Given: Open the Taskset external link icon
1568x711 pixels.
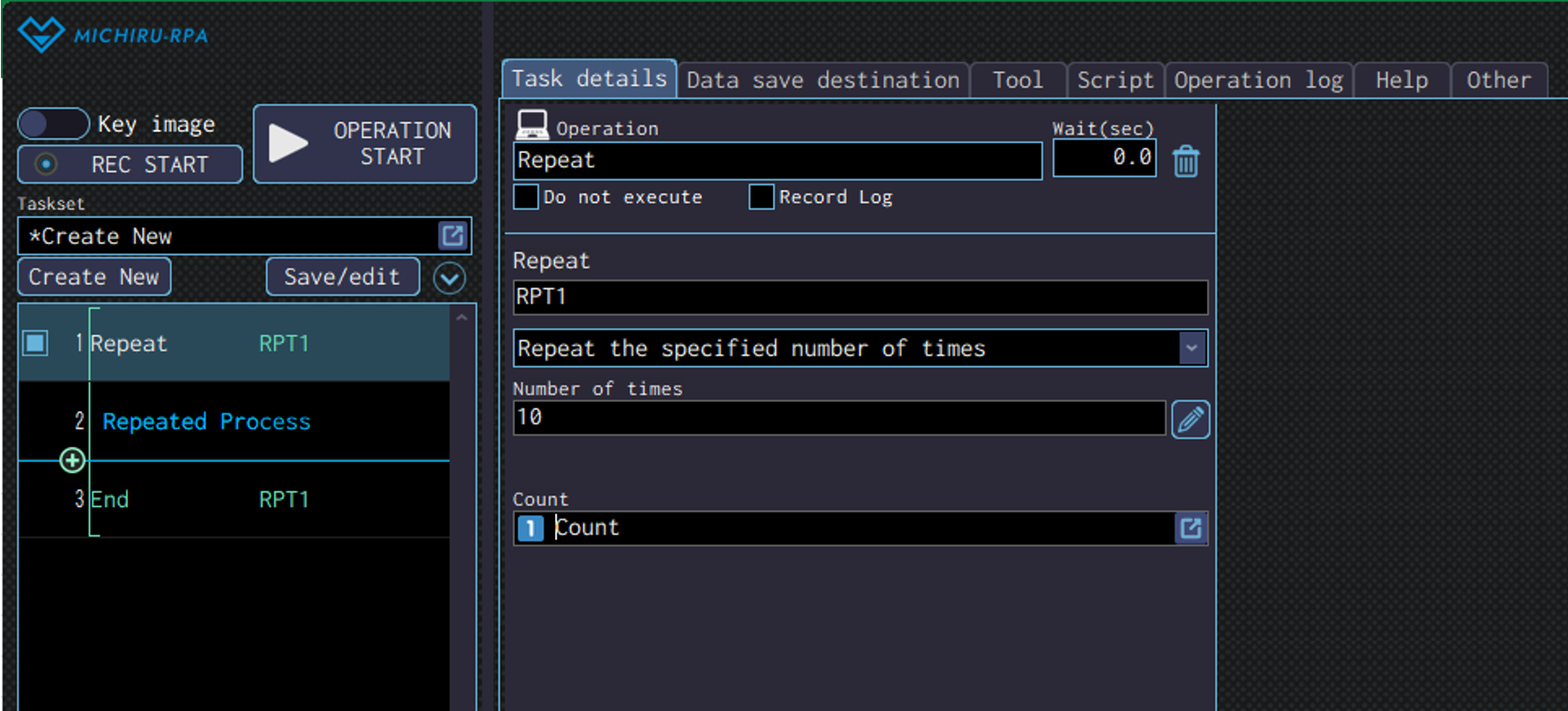Looking at the screenshot, I should (453, 236).
